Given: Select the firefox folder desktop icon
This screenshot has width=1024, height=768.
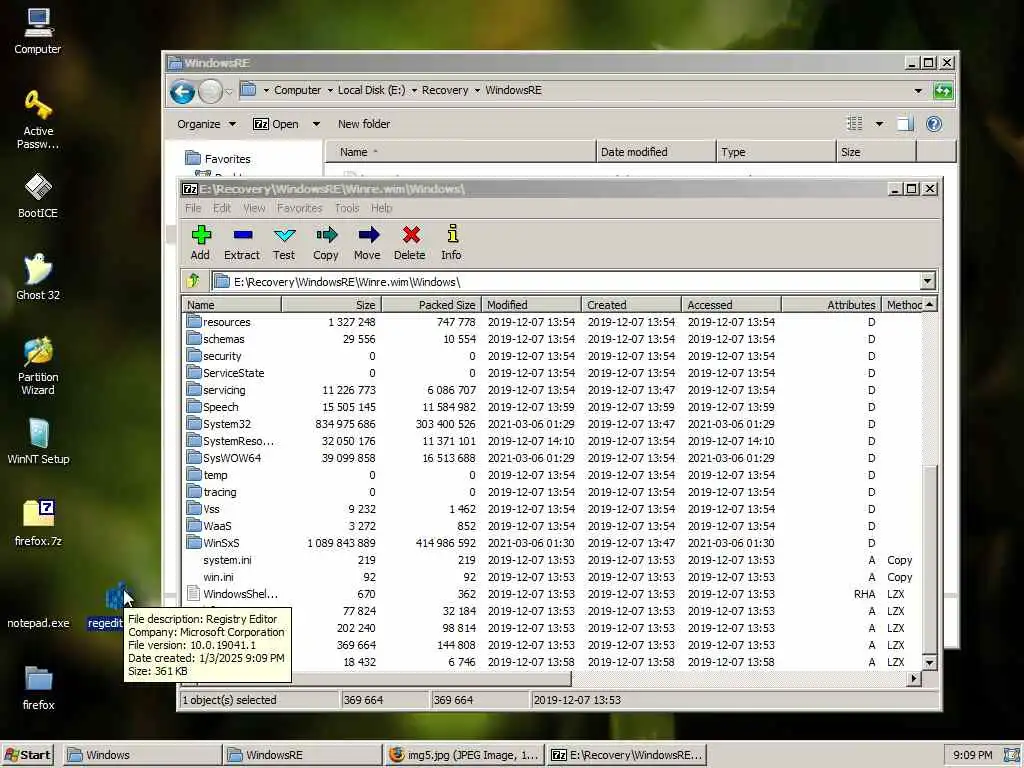Looking at the screenshot, I should tap(39, 688).
